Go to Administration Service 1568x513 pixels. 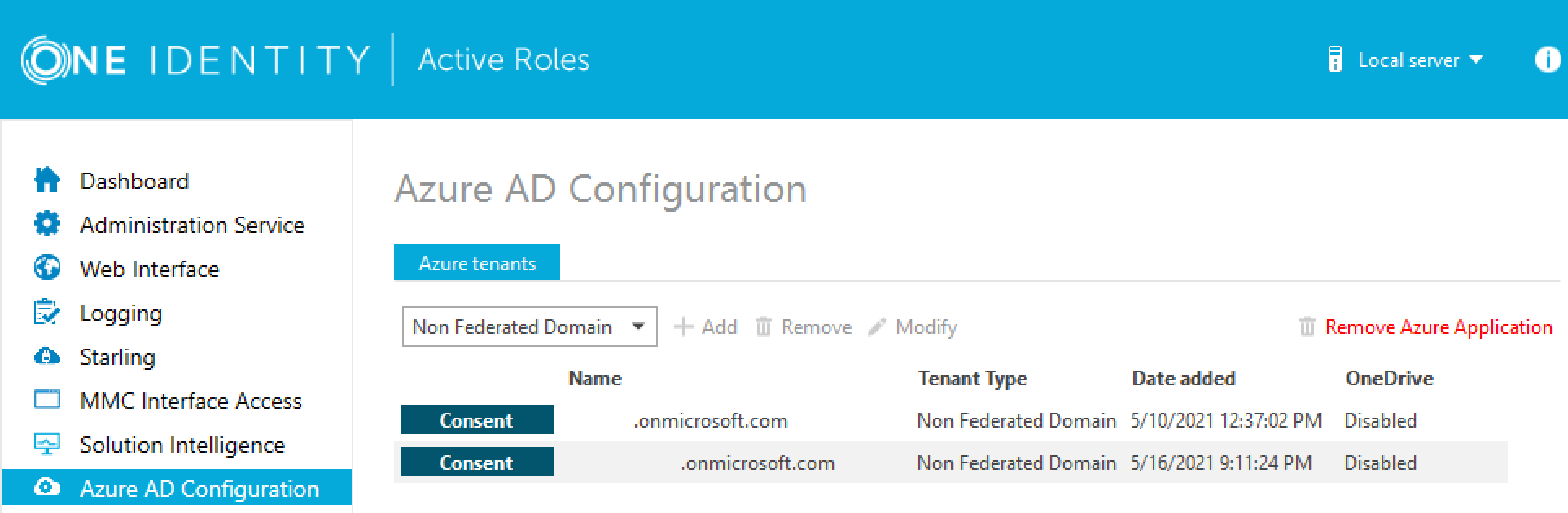coord(192,225)
